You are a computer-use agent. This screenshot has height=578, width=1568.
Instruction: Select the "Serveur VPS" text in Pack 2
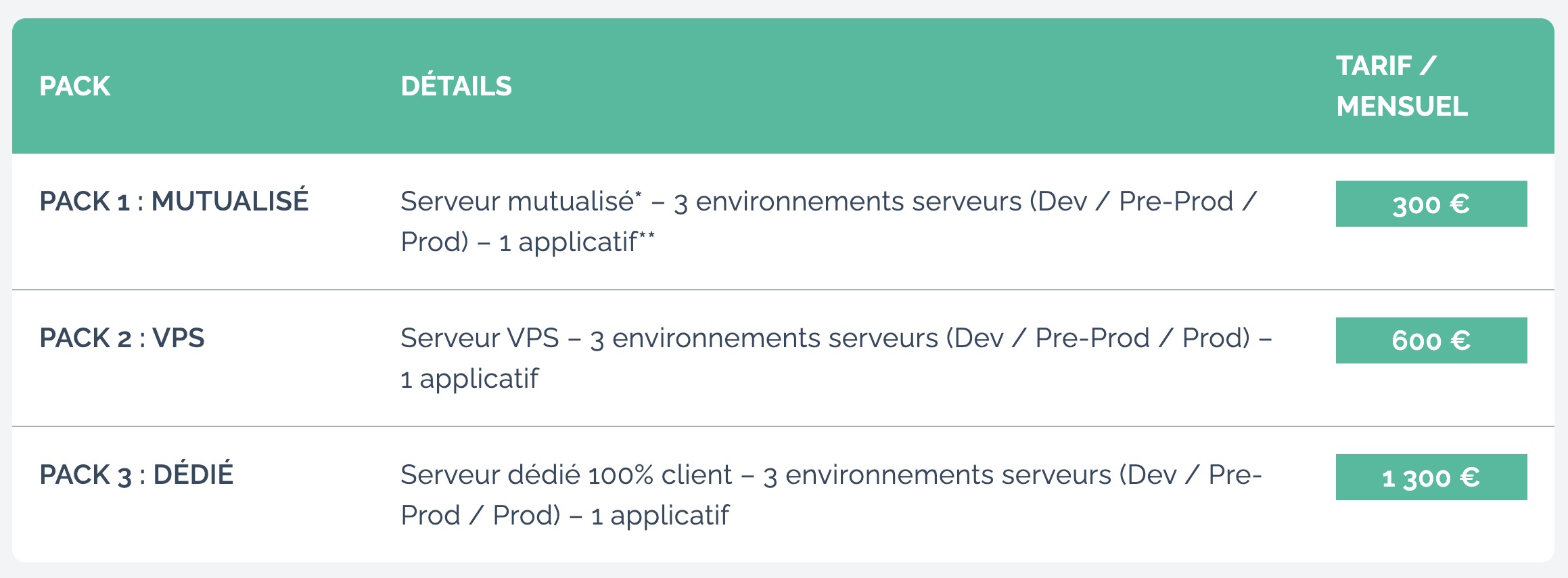[480, 338]
